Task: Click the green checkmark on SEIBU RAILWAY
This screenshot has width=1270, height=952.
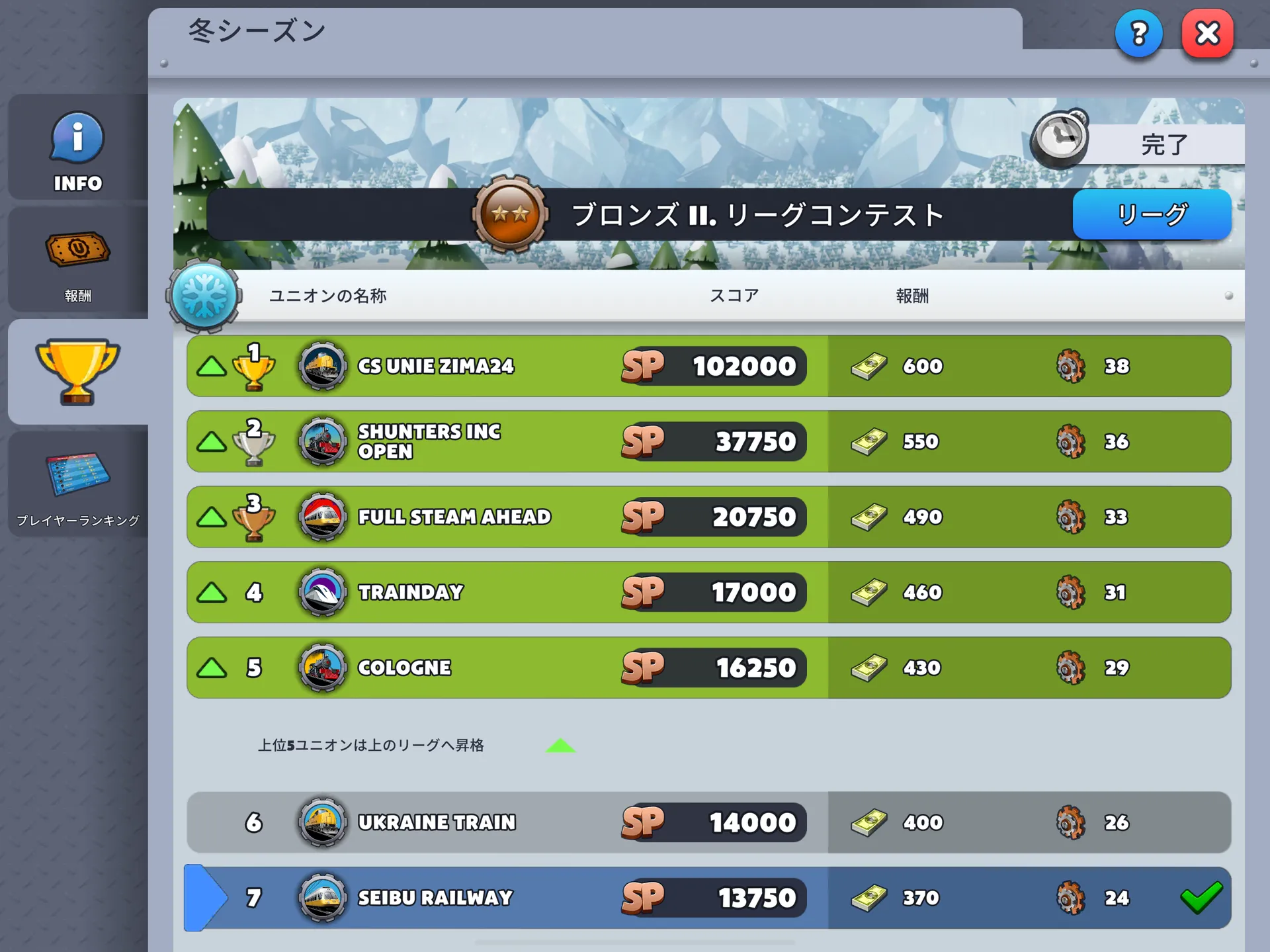Action: 1201,898
